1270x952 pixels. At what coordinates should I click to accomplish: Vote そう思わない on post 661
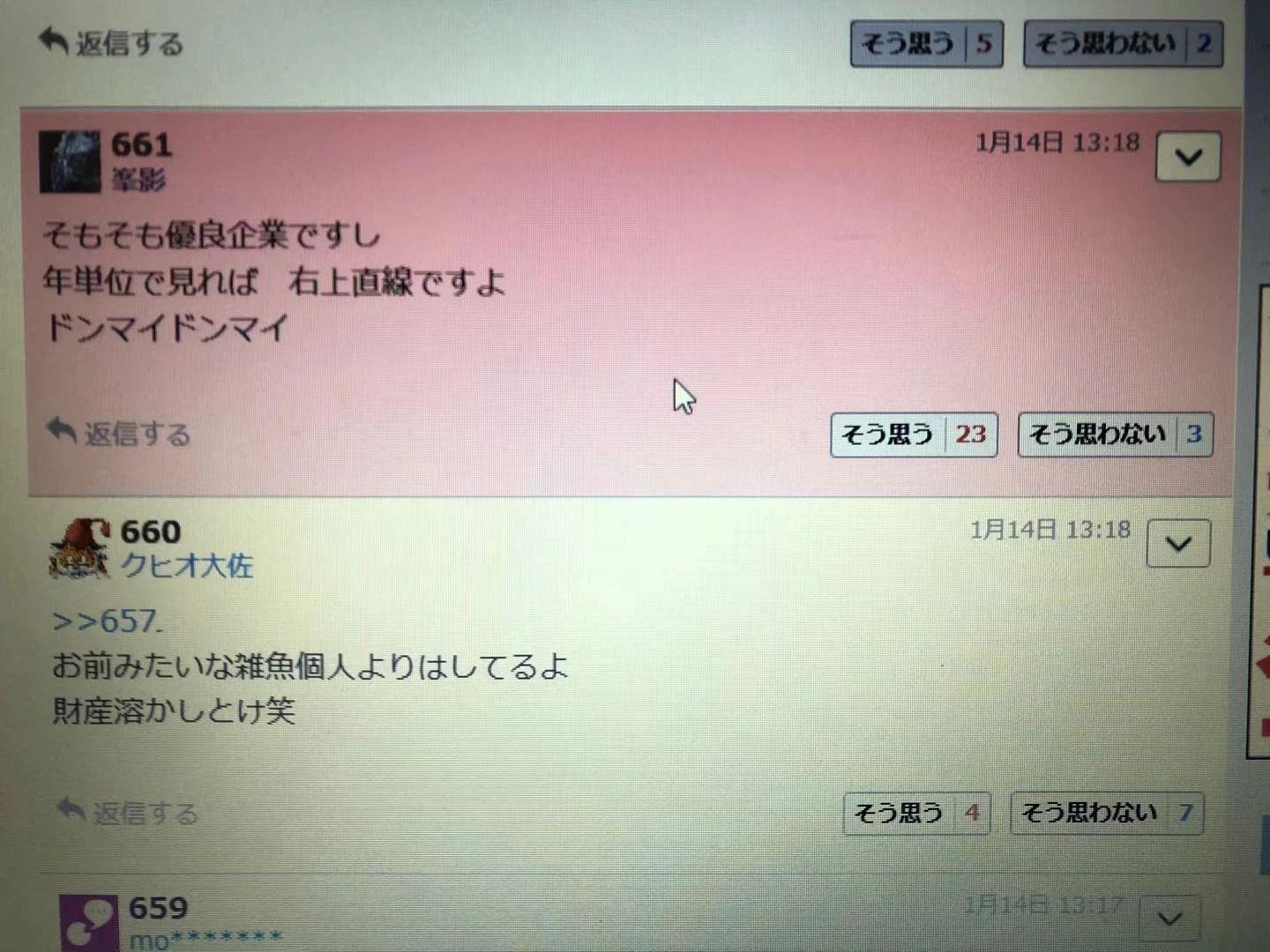(x=1116, y=435)
